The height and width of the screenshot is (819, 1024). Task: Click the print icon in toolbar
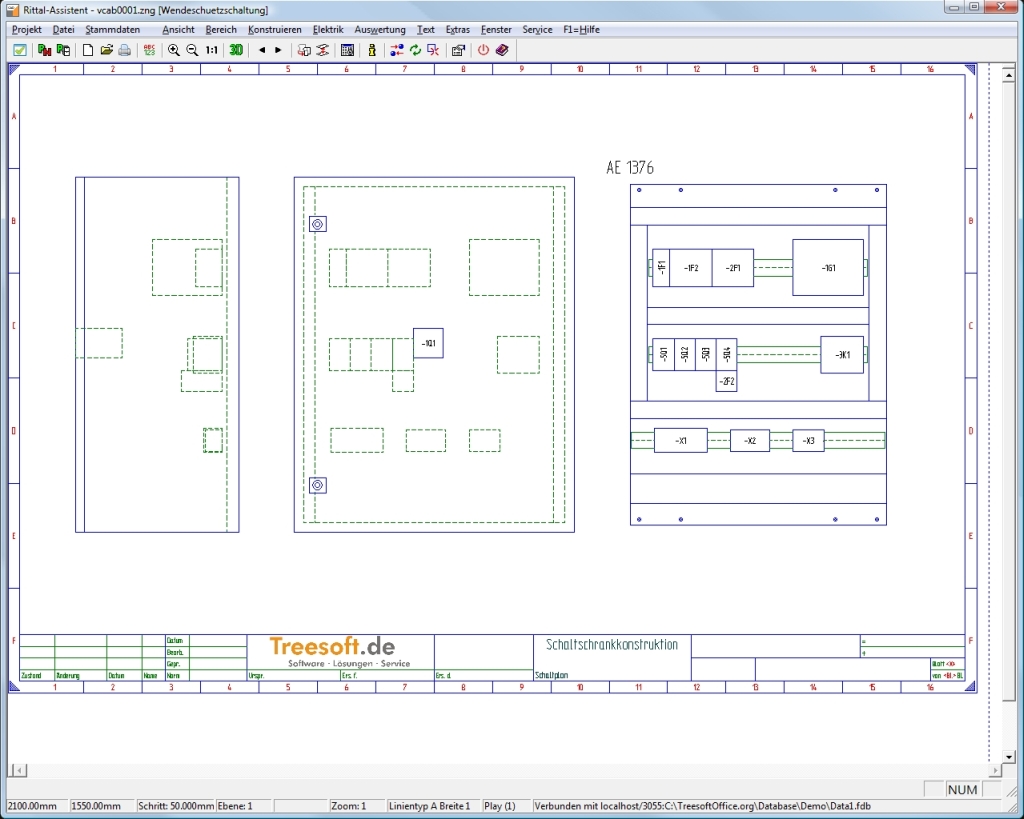(124, 49)
